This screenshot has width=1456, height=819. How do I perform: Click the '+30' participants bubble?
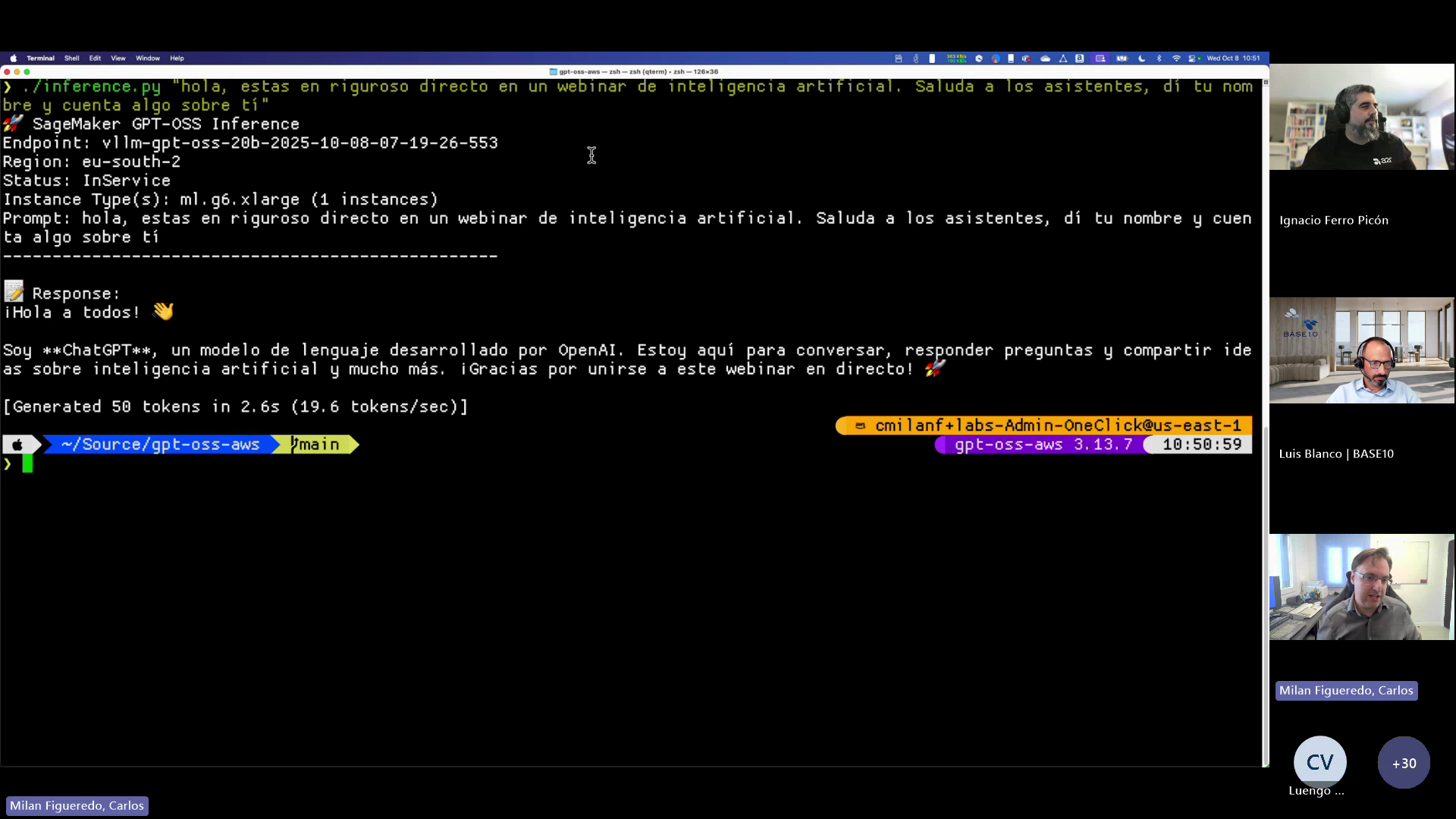[x=1403, y=763]
